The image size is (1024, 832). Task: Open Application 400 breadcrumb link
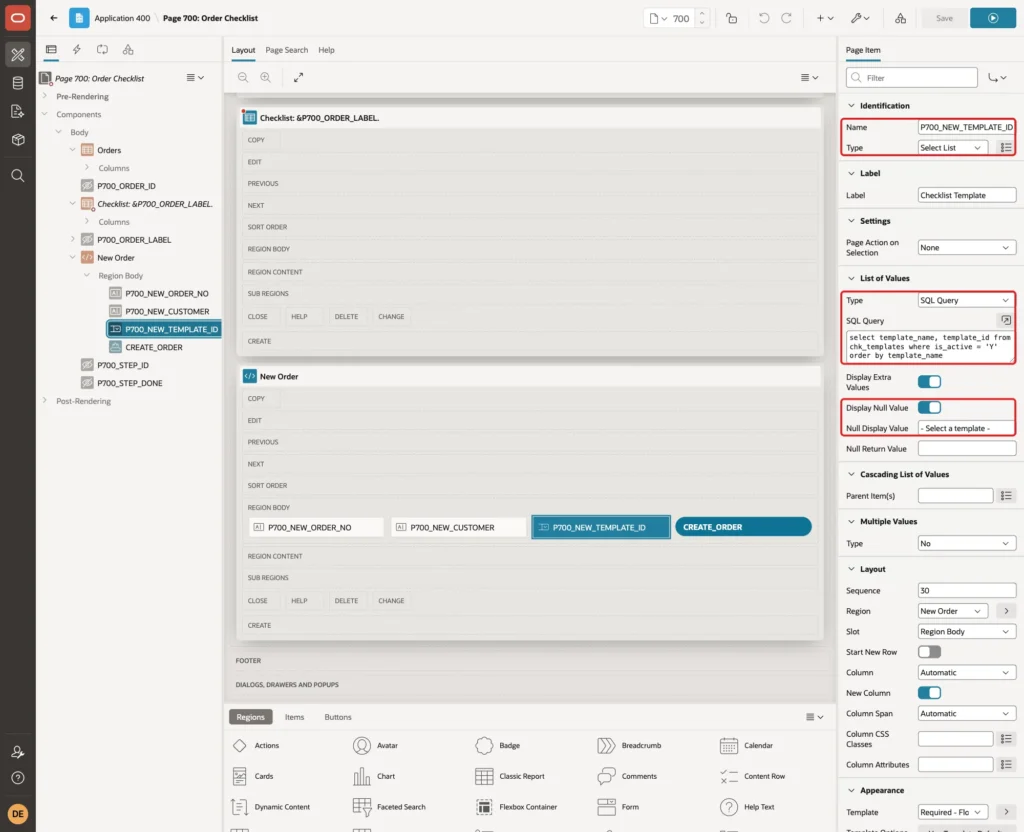(x=122, y=18)
